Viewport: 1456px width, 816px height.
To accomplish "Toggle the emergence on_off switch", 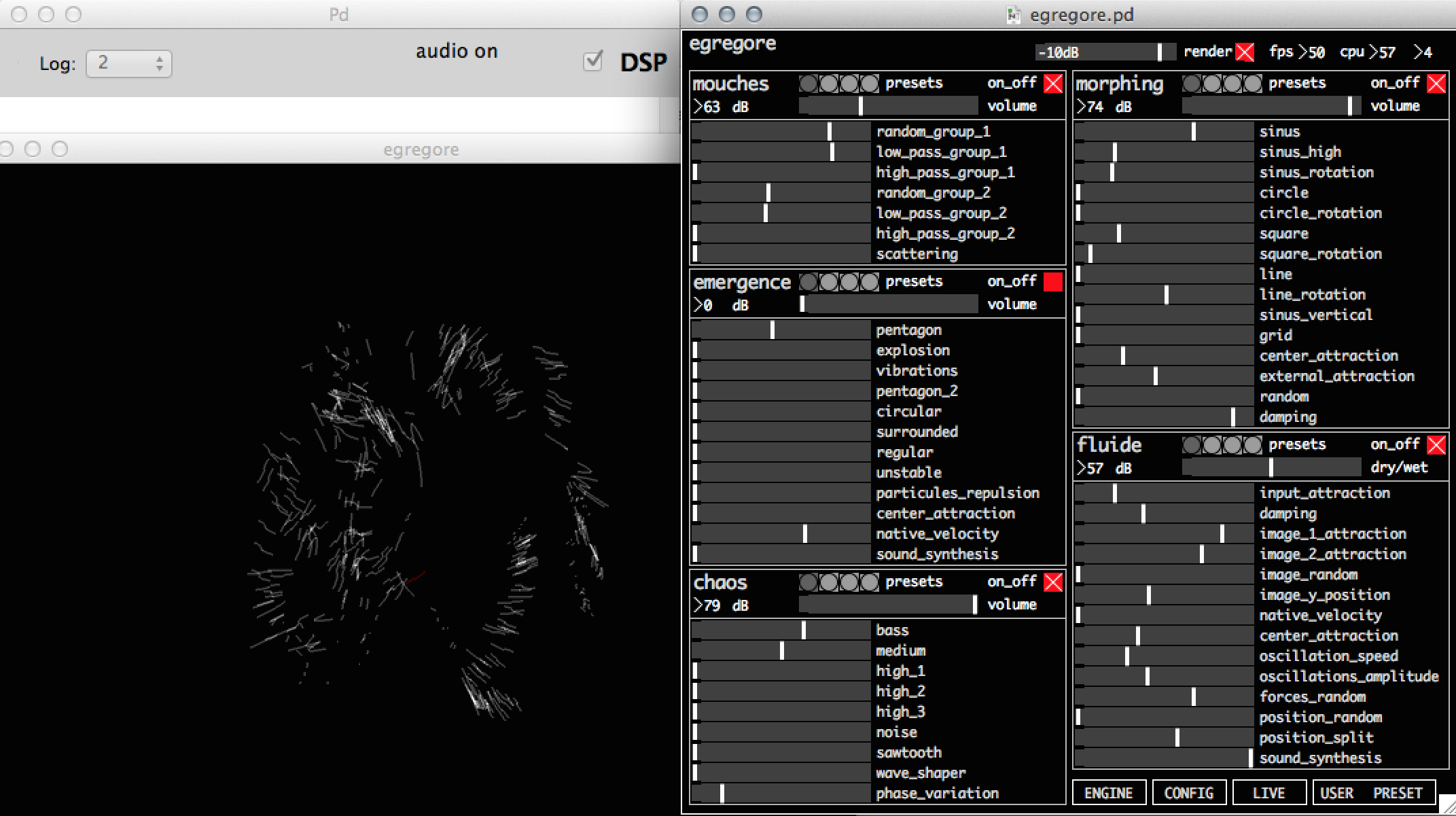I will coord(1052,282).
